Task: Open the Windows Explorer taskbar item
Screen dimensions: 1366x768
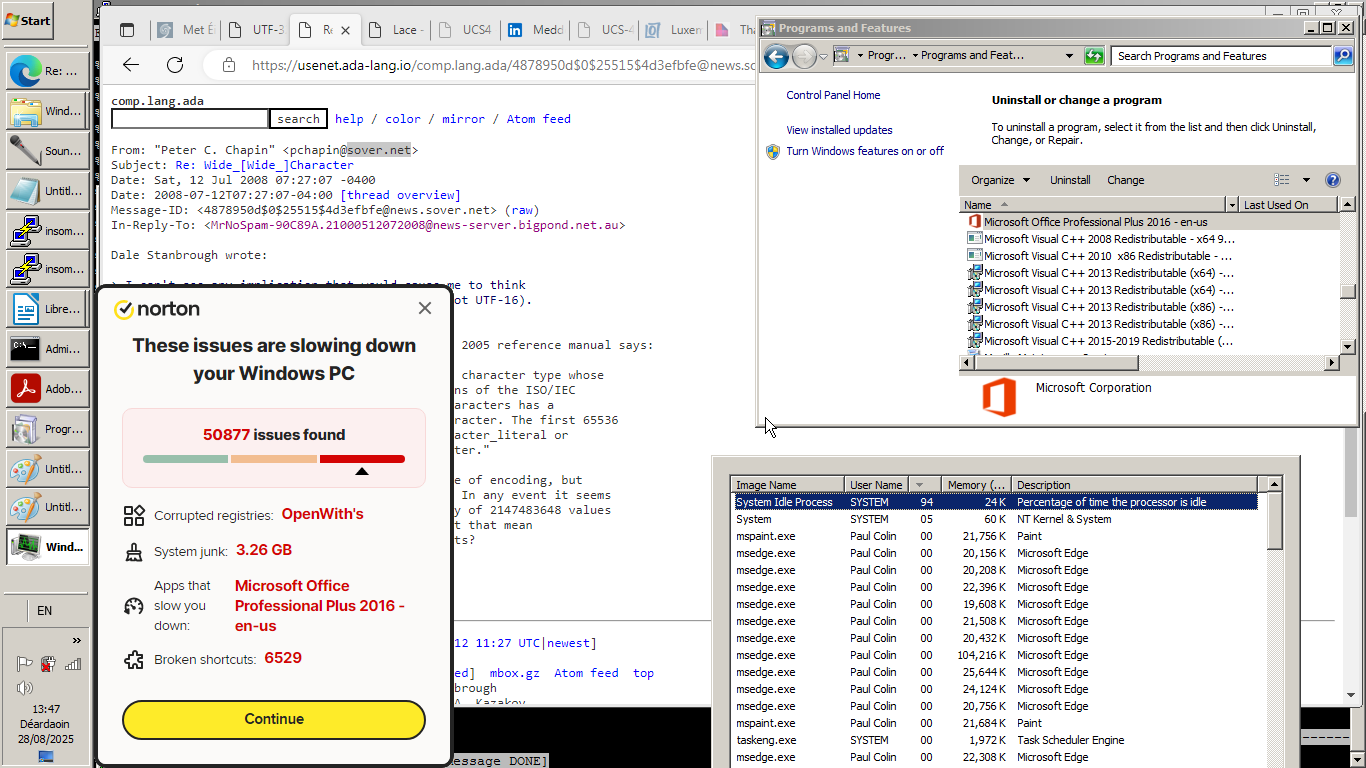Action: tap(47, 111)
